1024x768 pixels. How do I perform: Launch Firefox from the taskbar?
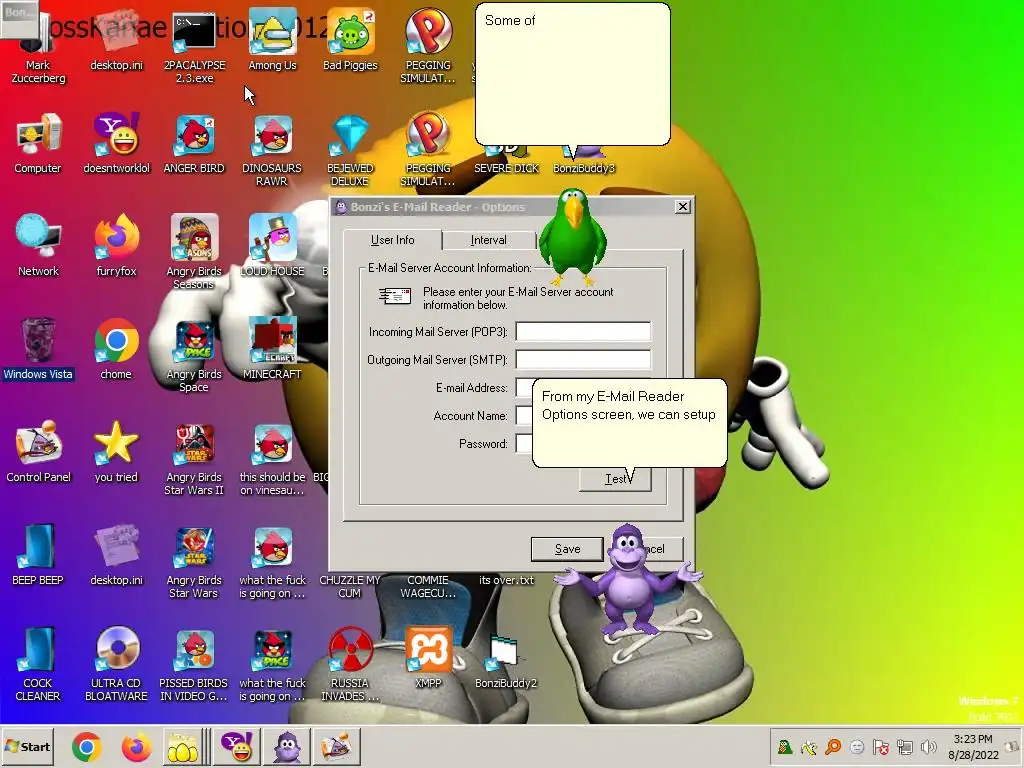tap(136, 747)
